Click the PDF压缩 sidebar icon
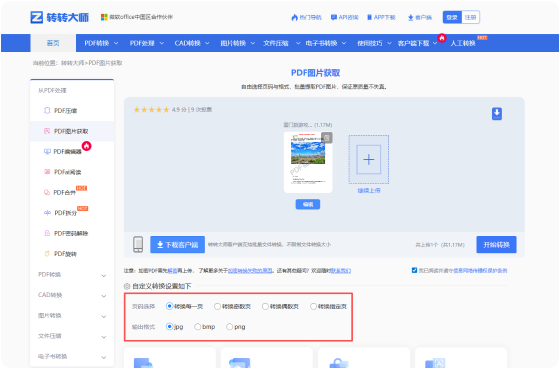 tap(47, 110)
